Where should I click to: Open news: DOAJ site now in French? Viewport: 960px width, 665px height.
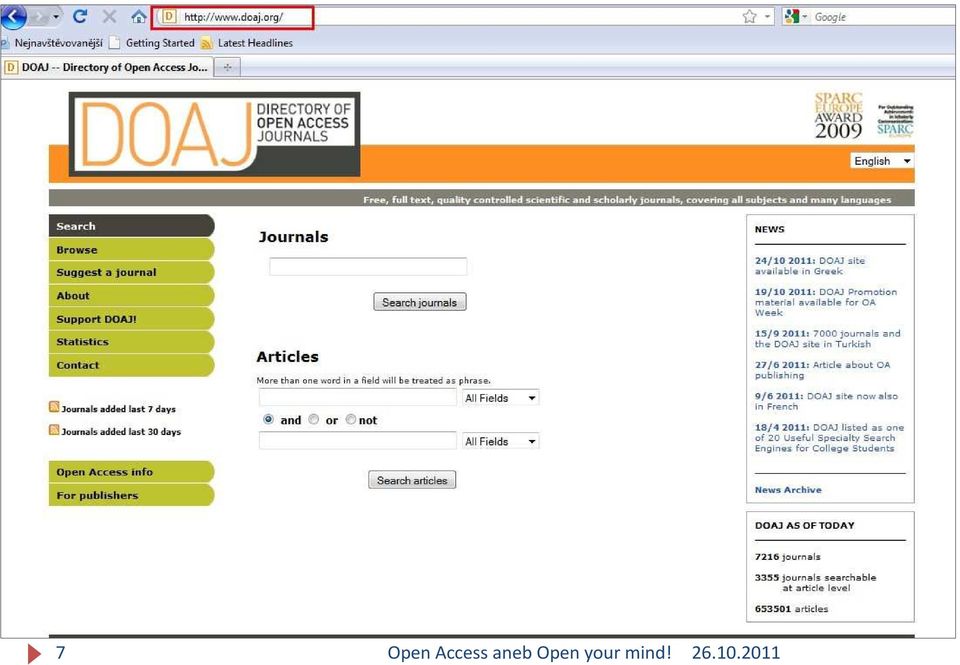click(826, 401)
